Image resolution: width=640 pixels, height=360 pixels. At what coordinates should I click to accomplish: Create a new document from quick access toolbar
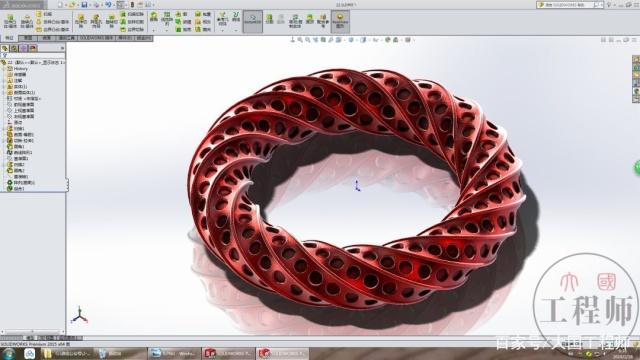pyautogui.click(x=60, y=4)
